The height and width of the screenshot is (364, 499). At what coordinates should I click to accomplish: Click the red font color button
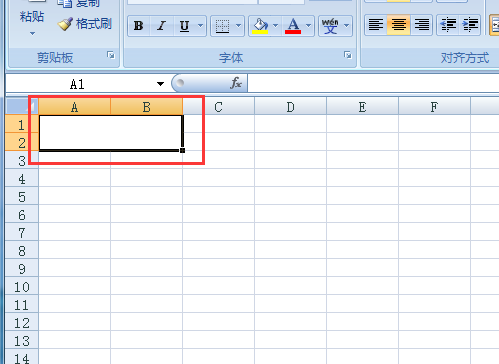tap(293, 26)
